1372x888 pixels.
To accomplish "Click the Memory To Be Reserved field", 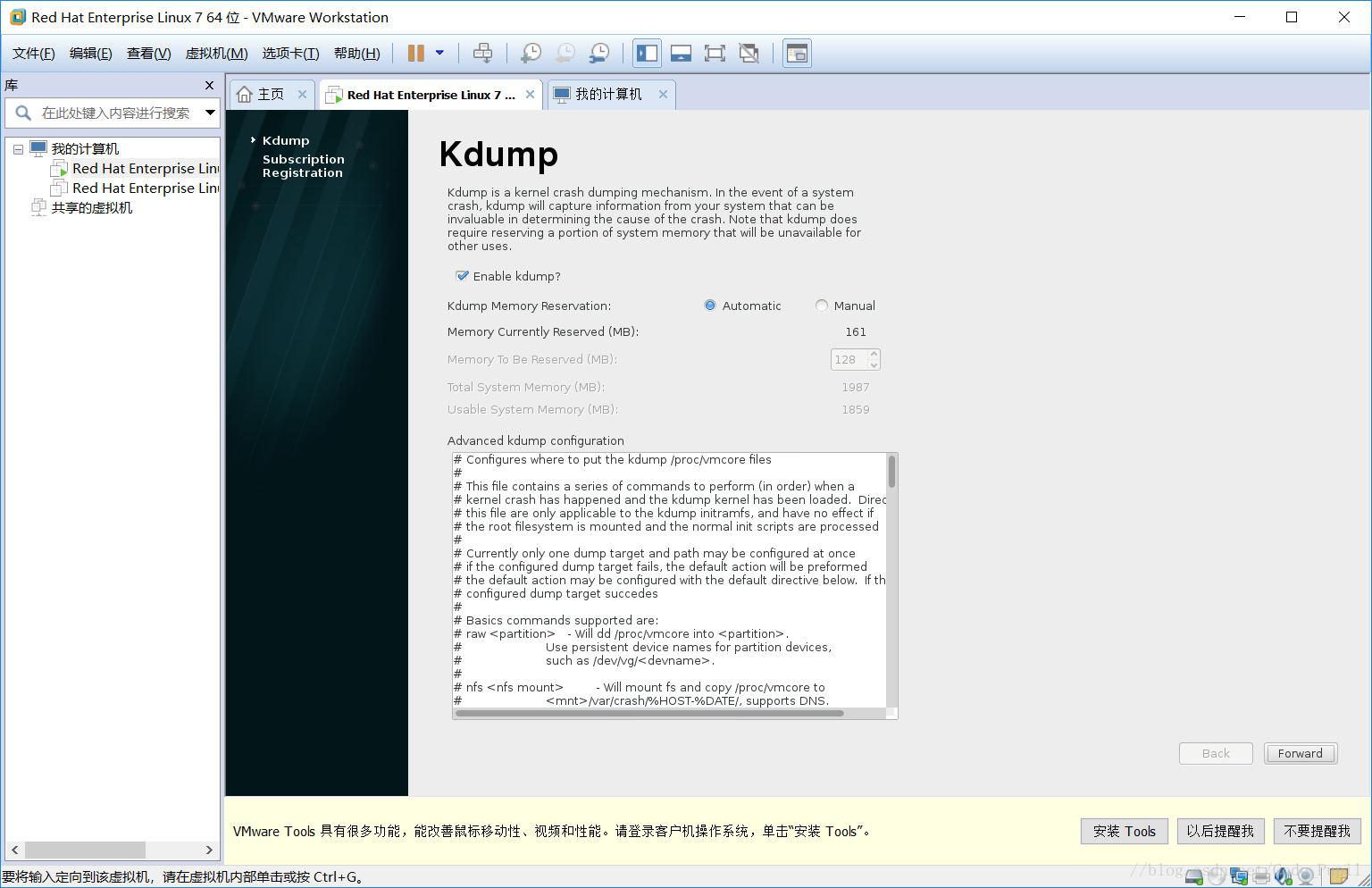I will pos(849,359).
